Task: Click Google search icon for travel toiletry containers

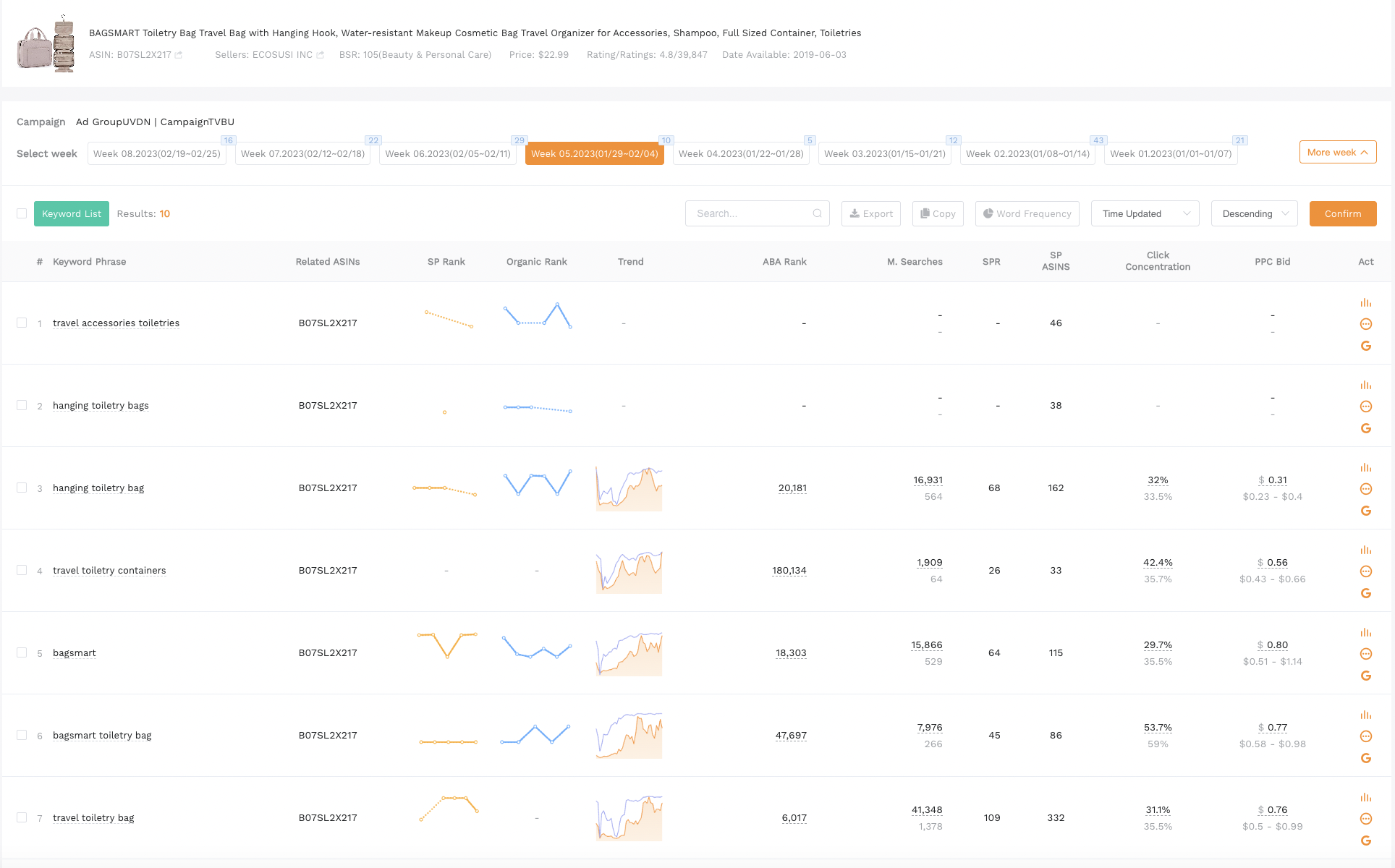Action: pos(1366,593)
